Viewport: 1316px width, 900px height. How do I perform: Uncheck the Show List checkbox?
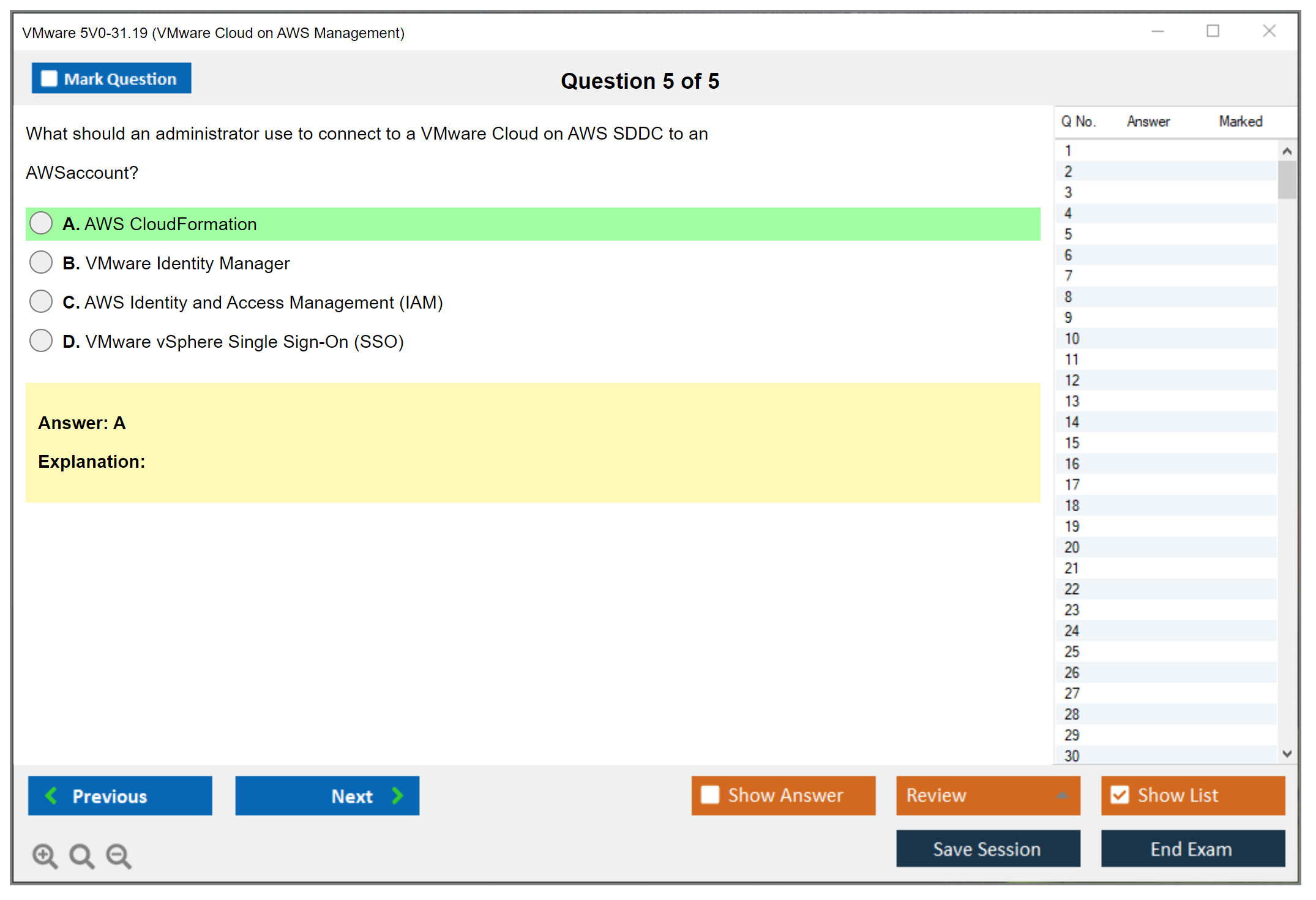1120,795
